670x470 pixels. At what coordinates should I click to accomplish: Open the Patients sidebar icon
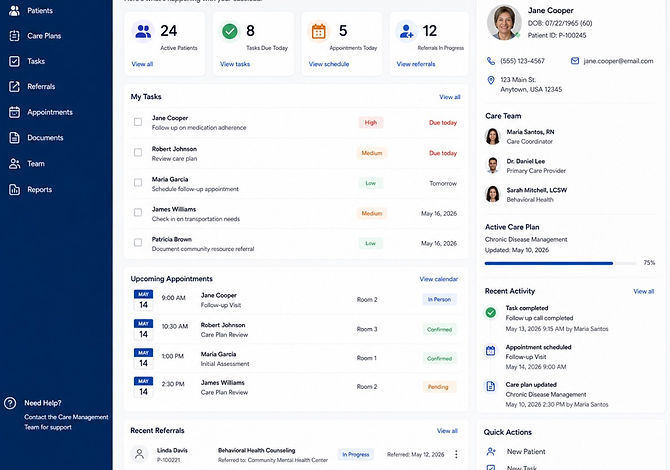pyautogui.click(x=15, y=11)
